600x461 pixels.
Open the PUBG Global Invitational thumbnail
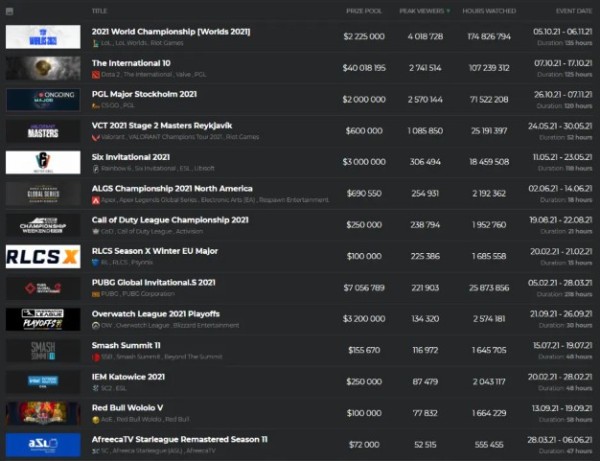(43, 288)
